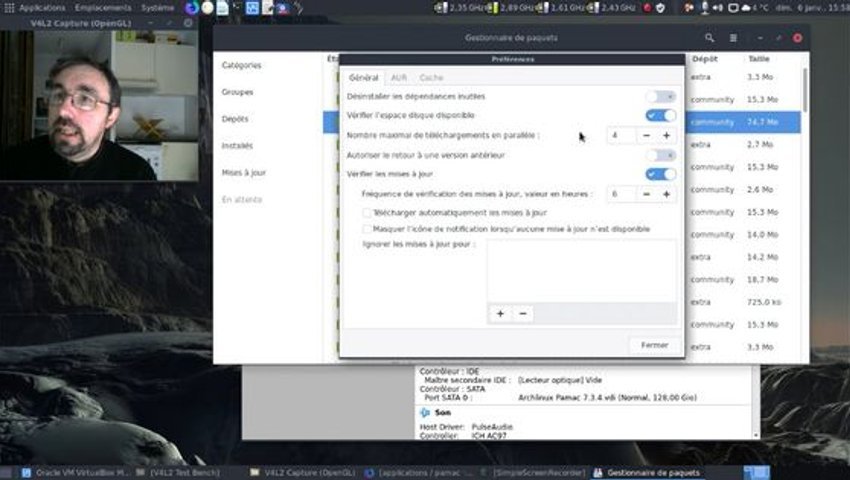
Task: Switch to SimpleScreenRecorder taskbar item
Action: (533, 472)
